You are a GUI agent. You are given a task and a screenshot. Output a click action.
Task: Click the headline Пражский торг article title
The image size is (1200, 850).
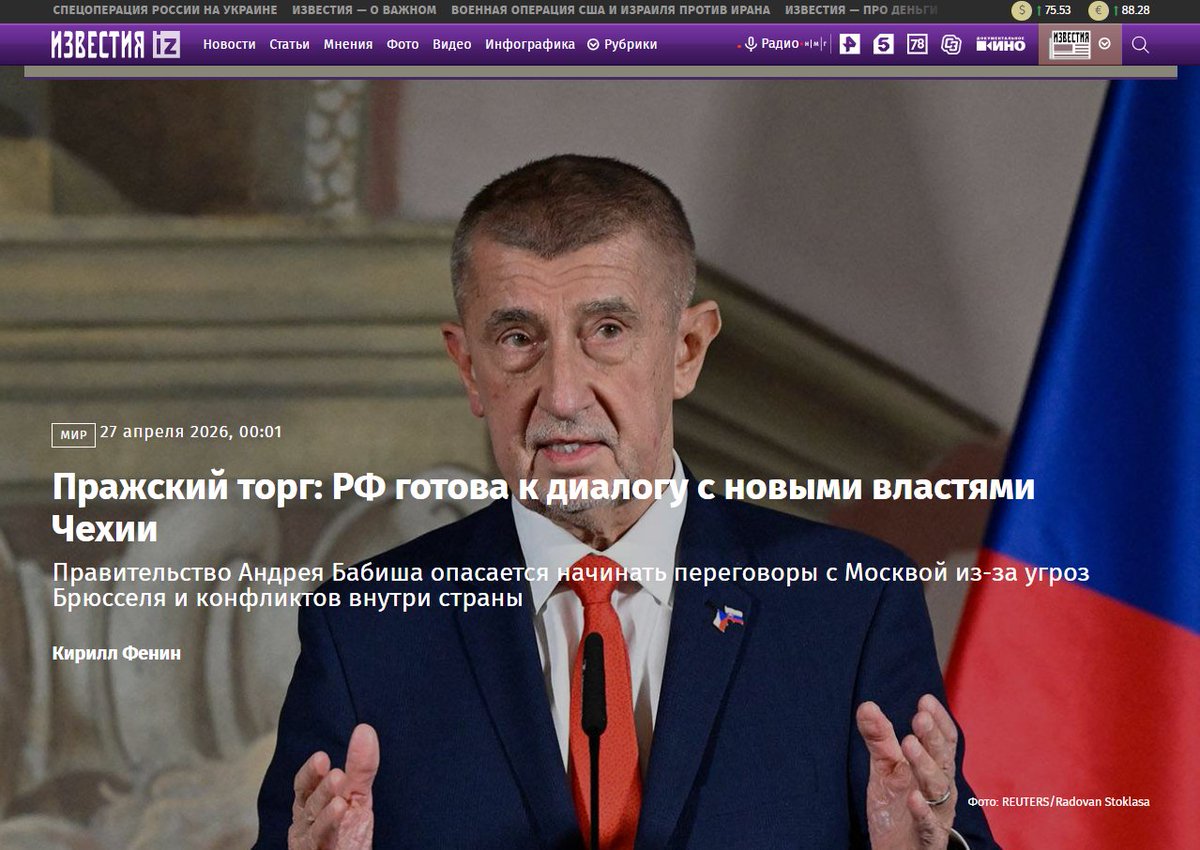(x=543, y=508)
